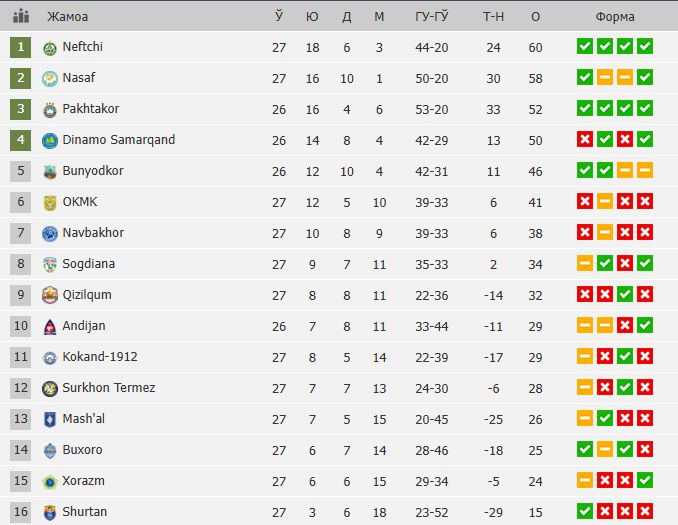Click the OKMK club logo
This screenshot has height=525, width=678.
[x=50, y=202]
